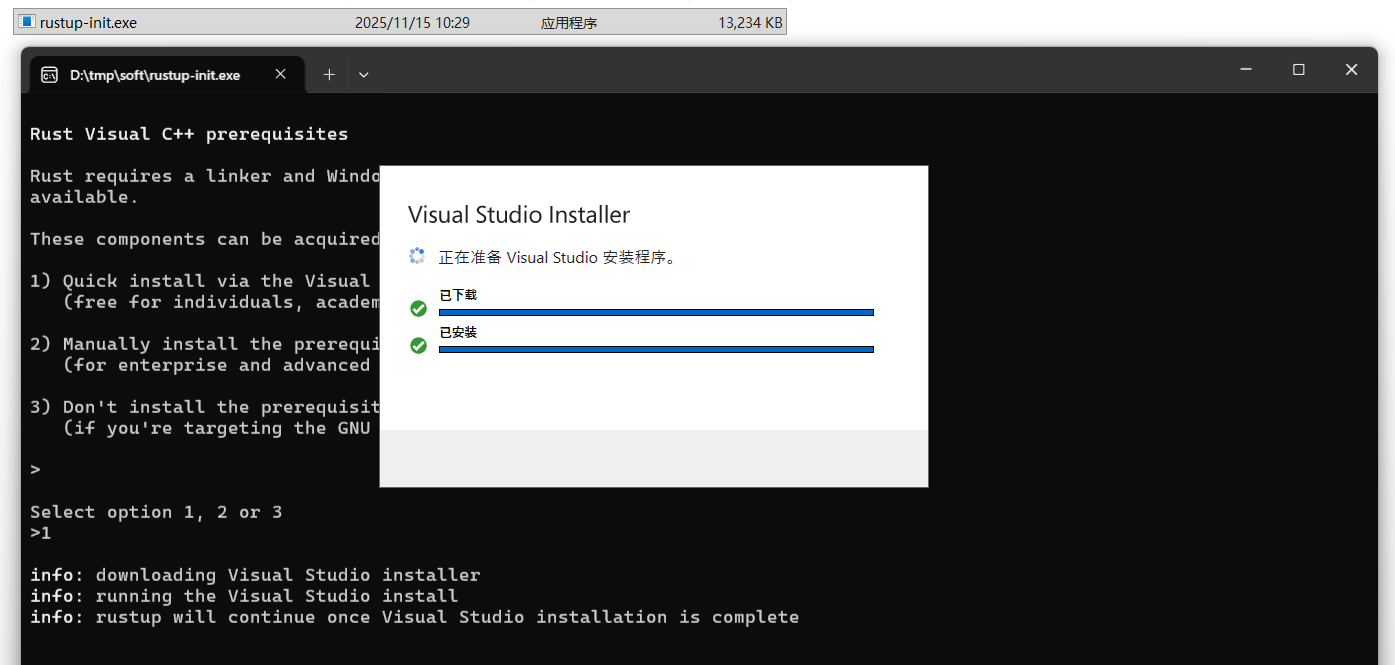
Task: Click 'info: downloading Visual Studio installer' line
Action: pos(255,575)
